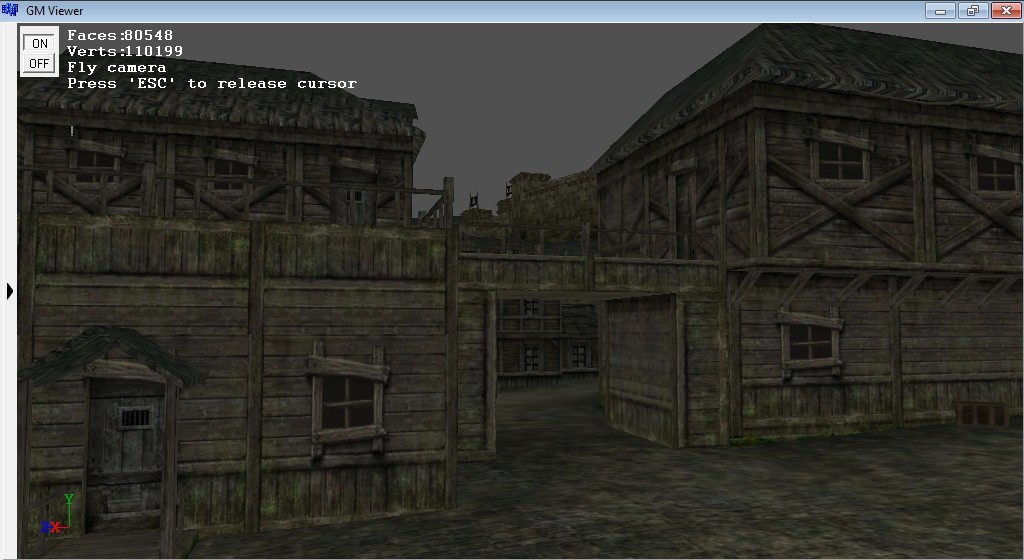Viewport: 1024px width, 560px height.
Task: Expand the side panel arrow
Action: 9,291
